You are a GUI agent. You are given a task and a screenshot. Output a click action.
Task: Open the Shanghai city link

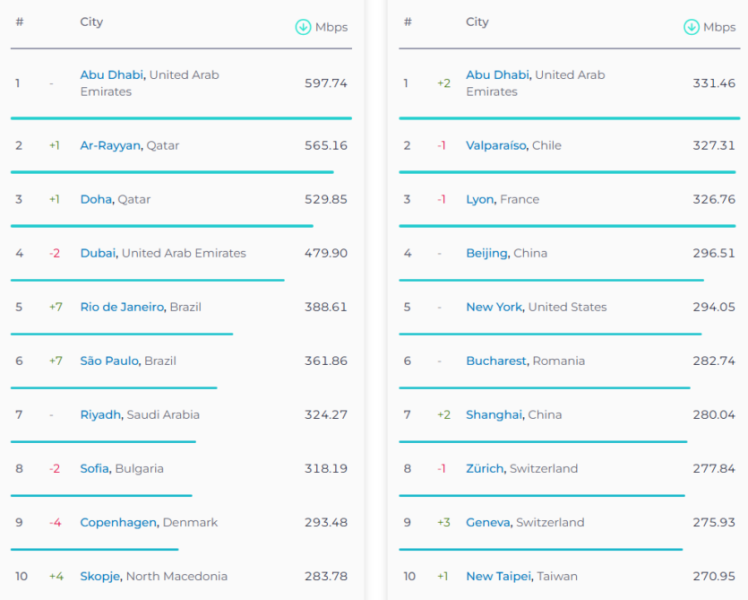[x=494, y=415]
